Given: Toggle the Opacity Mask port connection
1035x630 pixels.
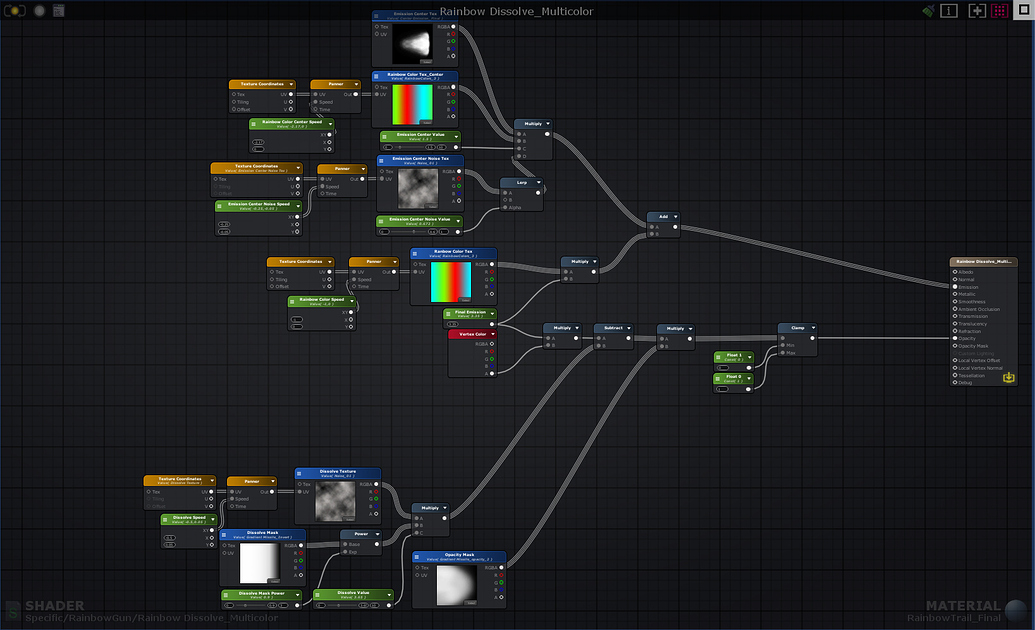Looking at the screenshot, I should click(x=955, y=345).
